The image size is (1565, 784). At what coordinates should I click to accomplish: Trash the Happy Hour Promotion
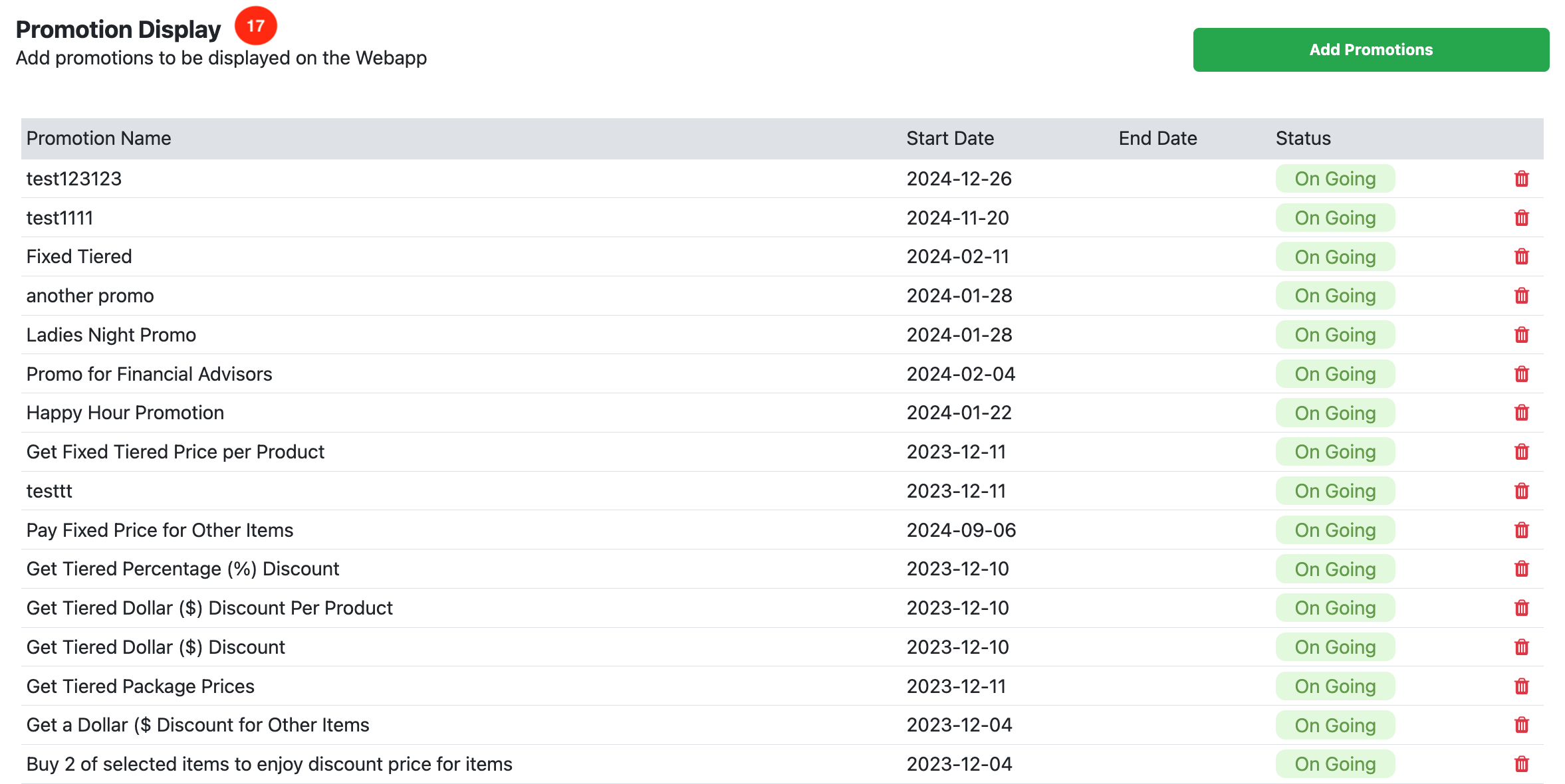pos(1521,413)
